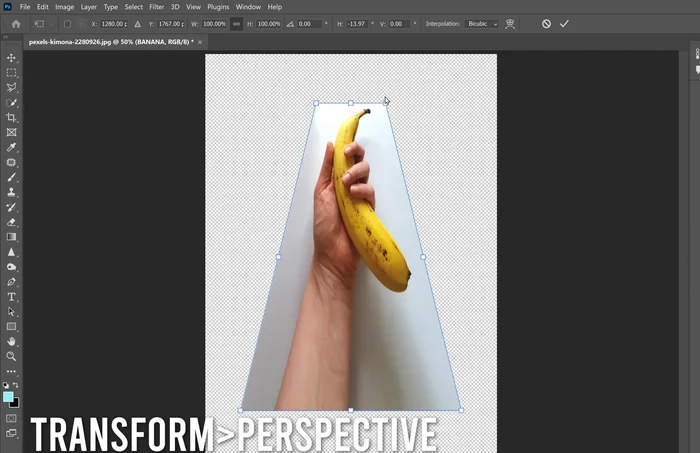The image size is (700, 453).
Task: Switch to warp mode toggle
Action: (512, 23)
